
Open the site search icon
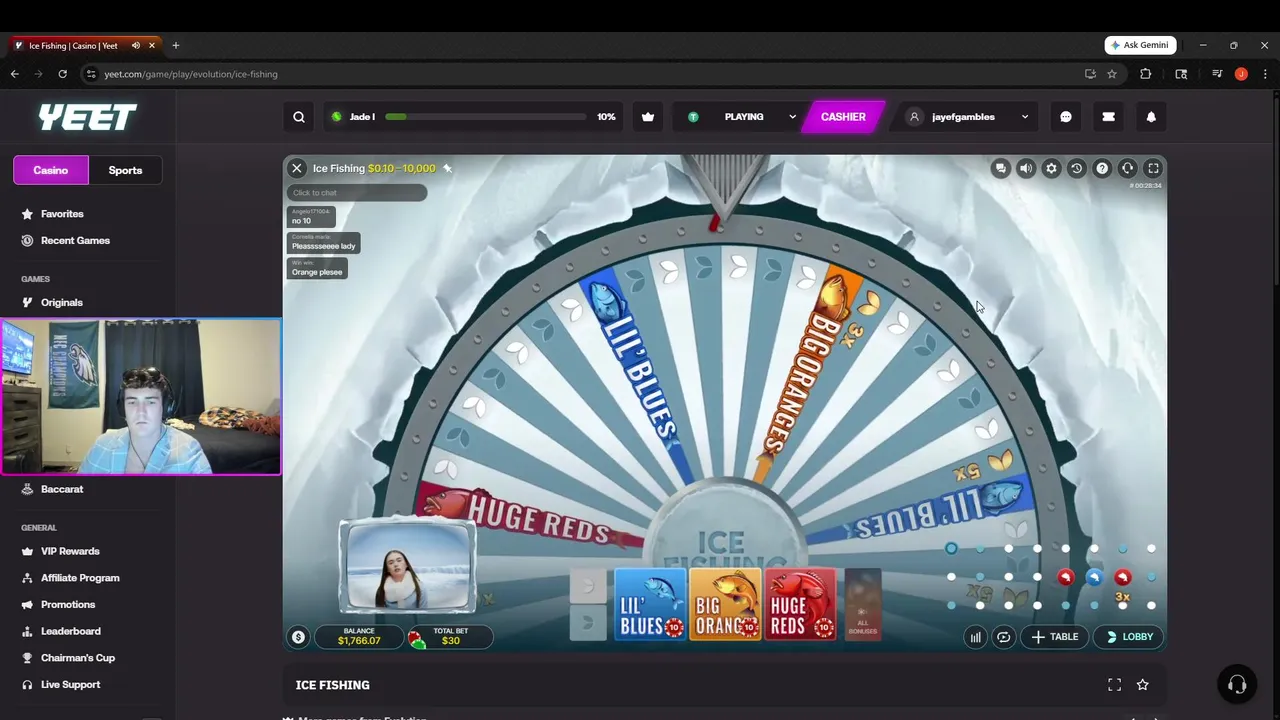pyautogui.click(x=299, y=117)
